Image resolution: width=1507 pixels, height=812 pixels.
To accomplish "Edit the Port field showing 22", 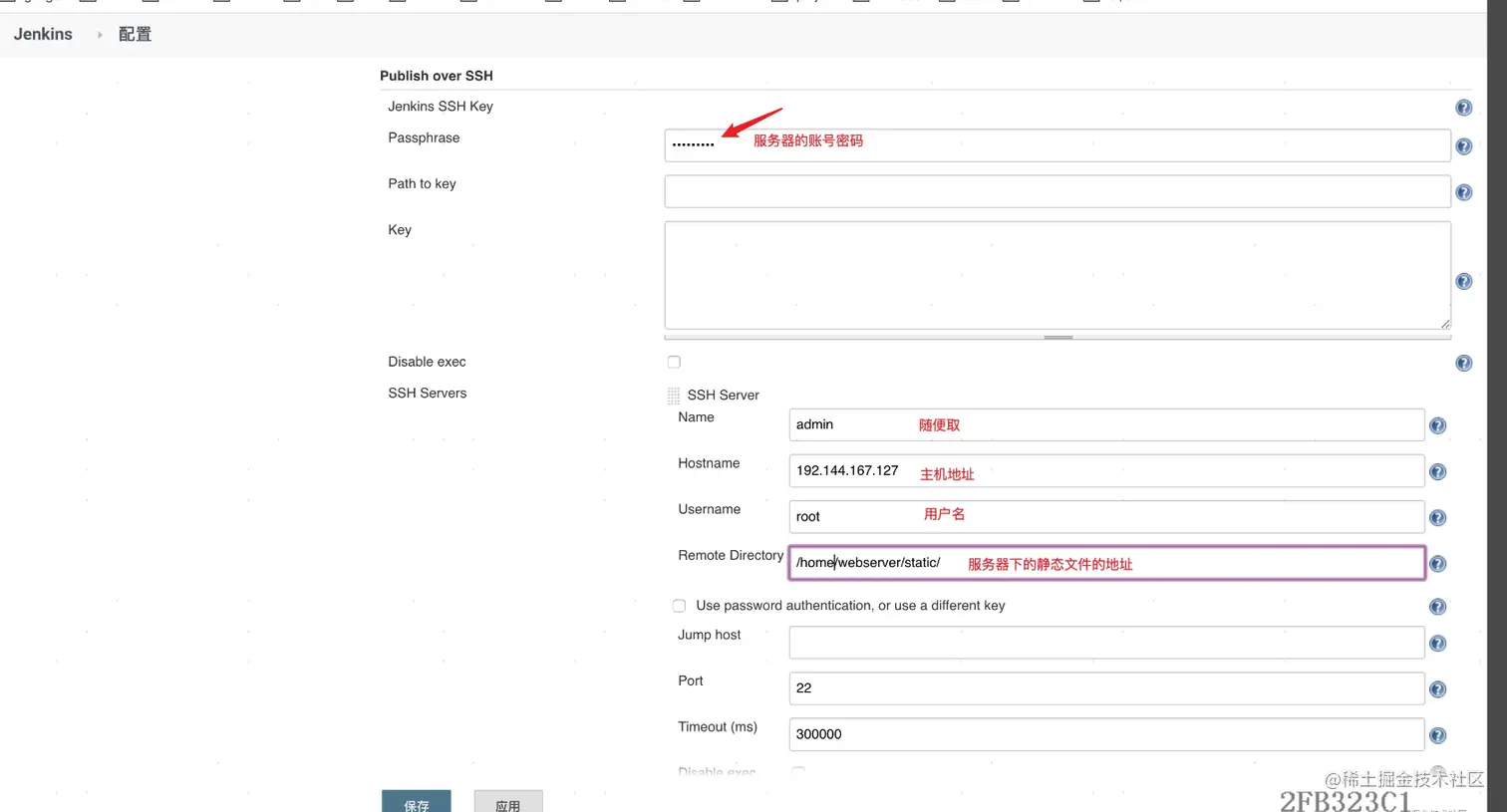I will (1106, 687).
